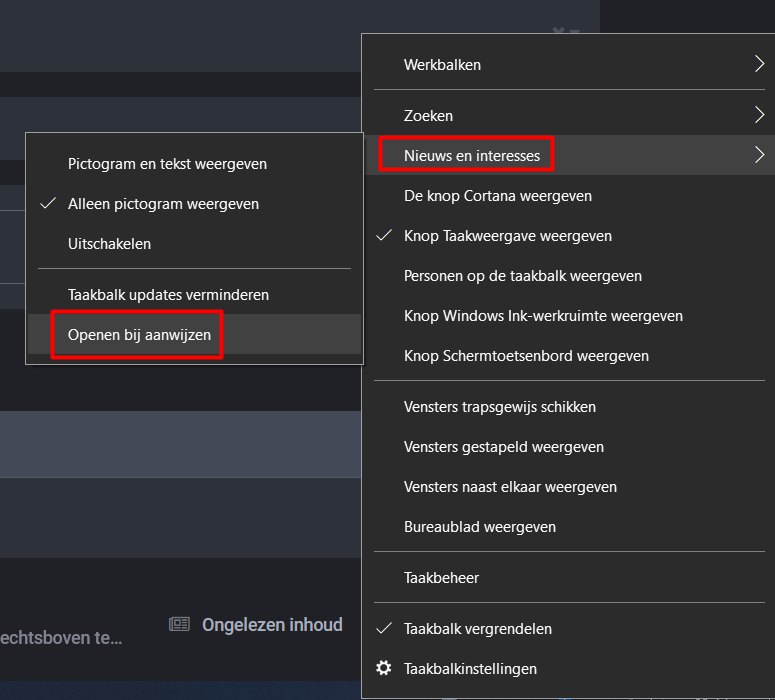The width and height of the screenshot is (775, 700).
Task: Click the Ongelezen inhoud newspaper icon
Action: coord(179,625)
